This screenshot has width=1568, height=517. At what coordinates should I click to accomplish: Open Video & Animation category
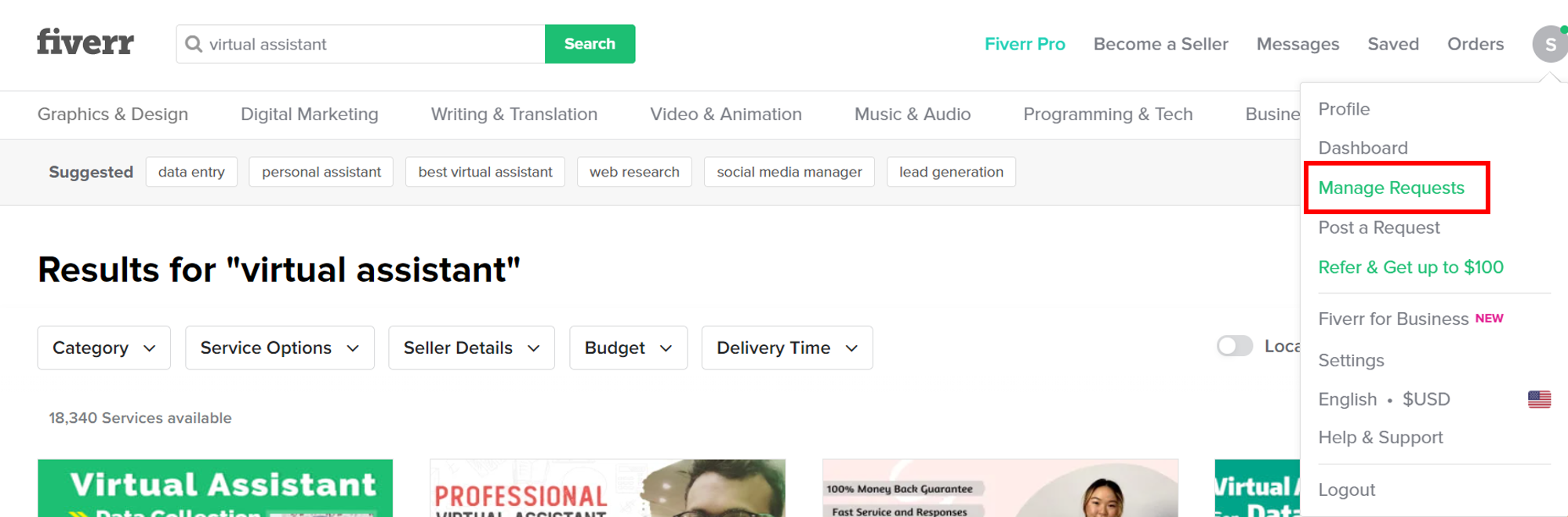click(726, 115)
